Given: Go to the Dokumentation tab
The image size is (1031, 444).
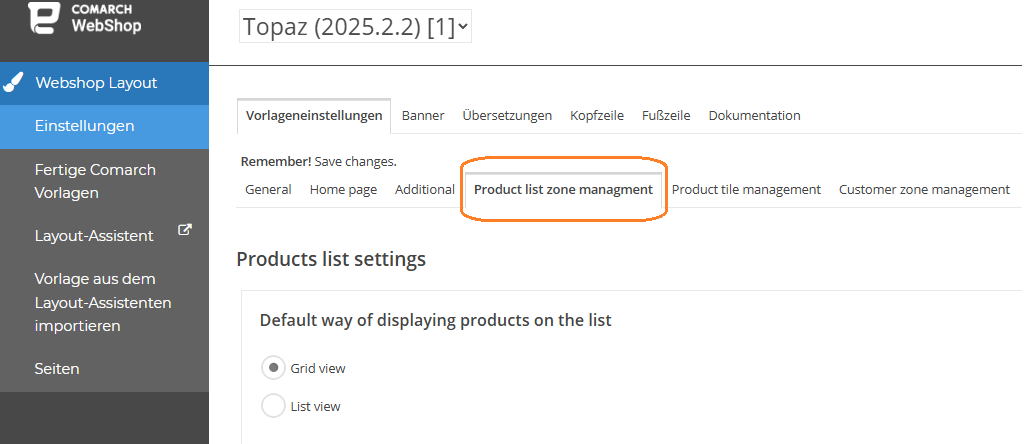Looking at the screenshot, I should 754,116.
